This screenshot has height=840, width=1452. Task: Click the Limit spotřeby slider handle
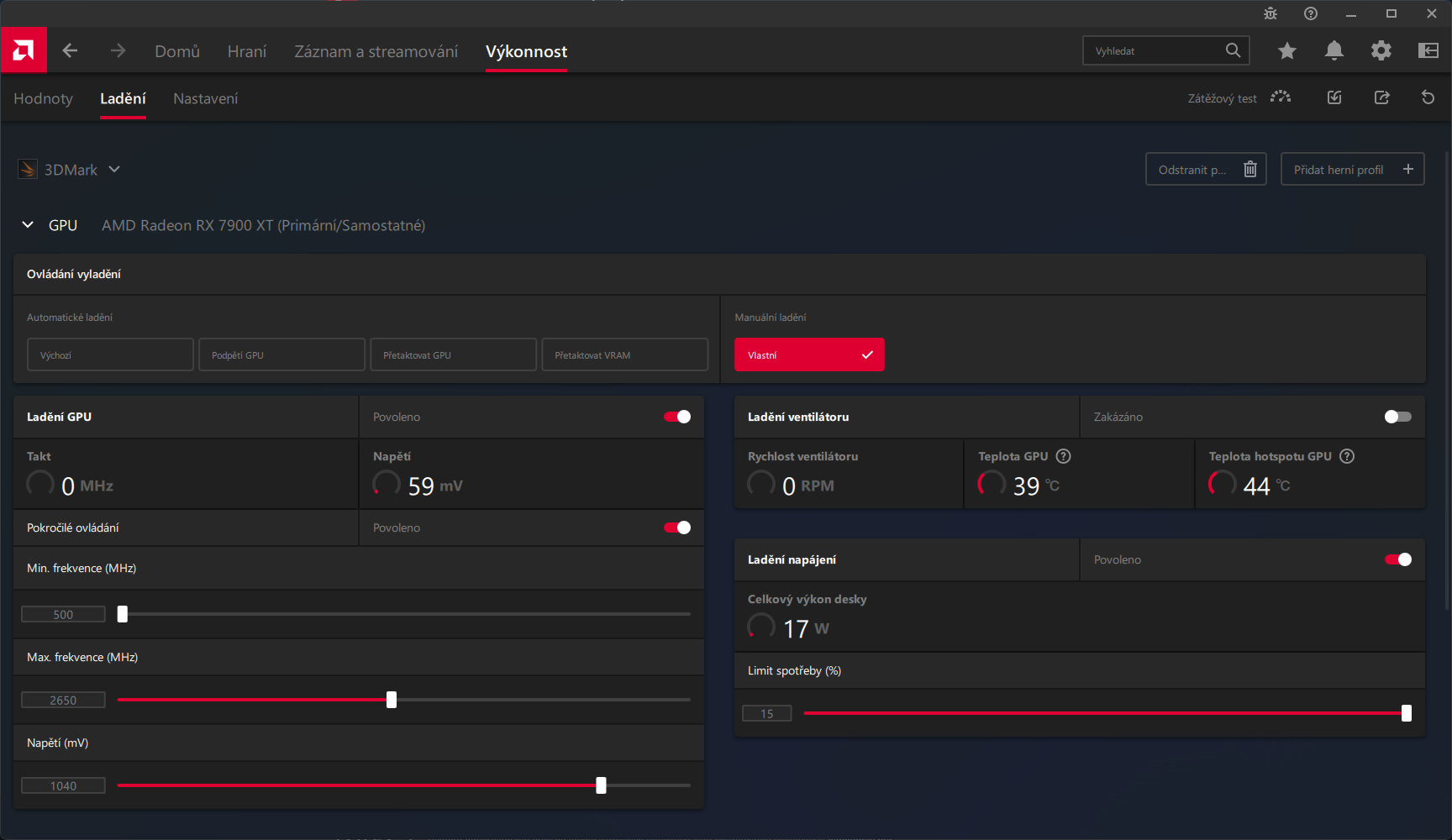pos(1407,713)
